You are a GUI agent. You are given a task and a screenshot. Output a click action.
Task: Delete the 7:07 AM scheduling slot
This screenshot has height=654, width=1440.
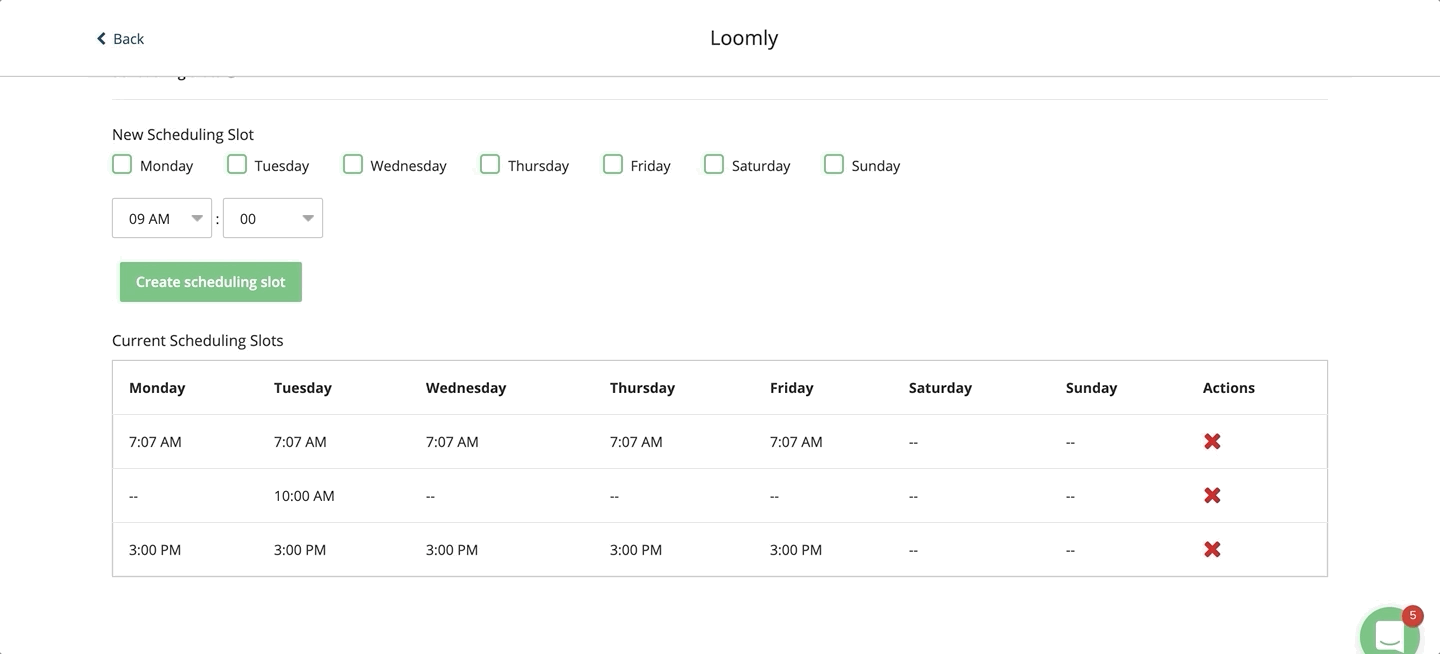1211,441
